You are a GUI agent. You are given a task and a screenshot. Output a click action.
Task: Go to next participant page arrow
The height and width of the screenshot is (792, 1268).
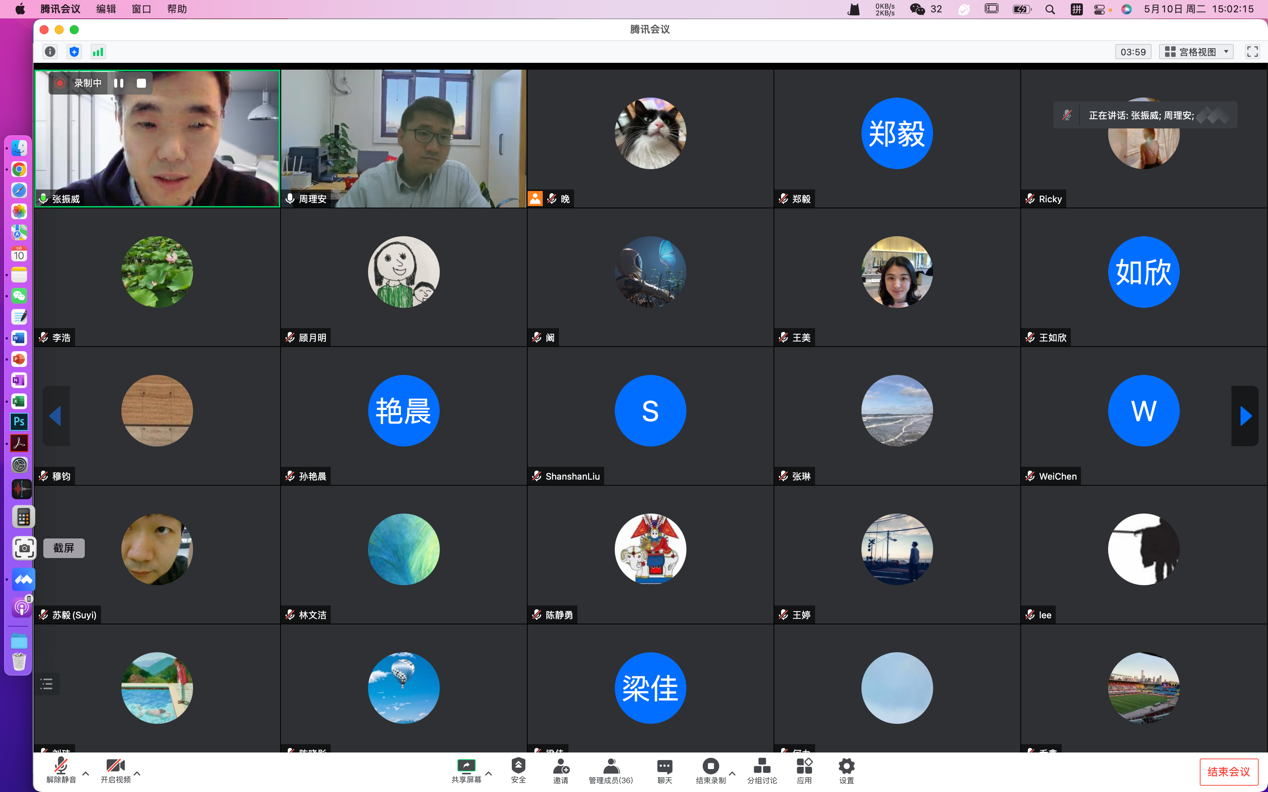tap(1245, 416)
